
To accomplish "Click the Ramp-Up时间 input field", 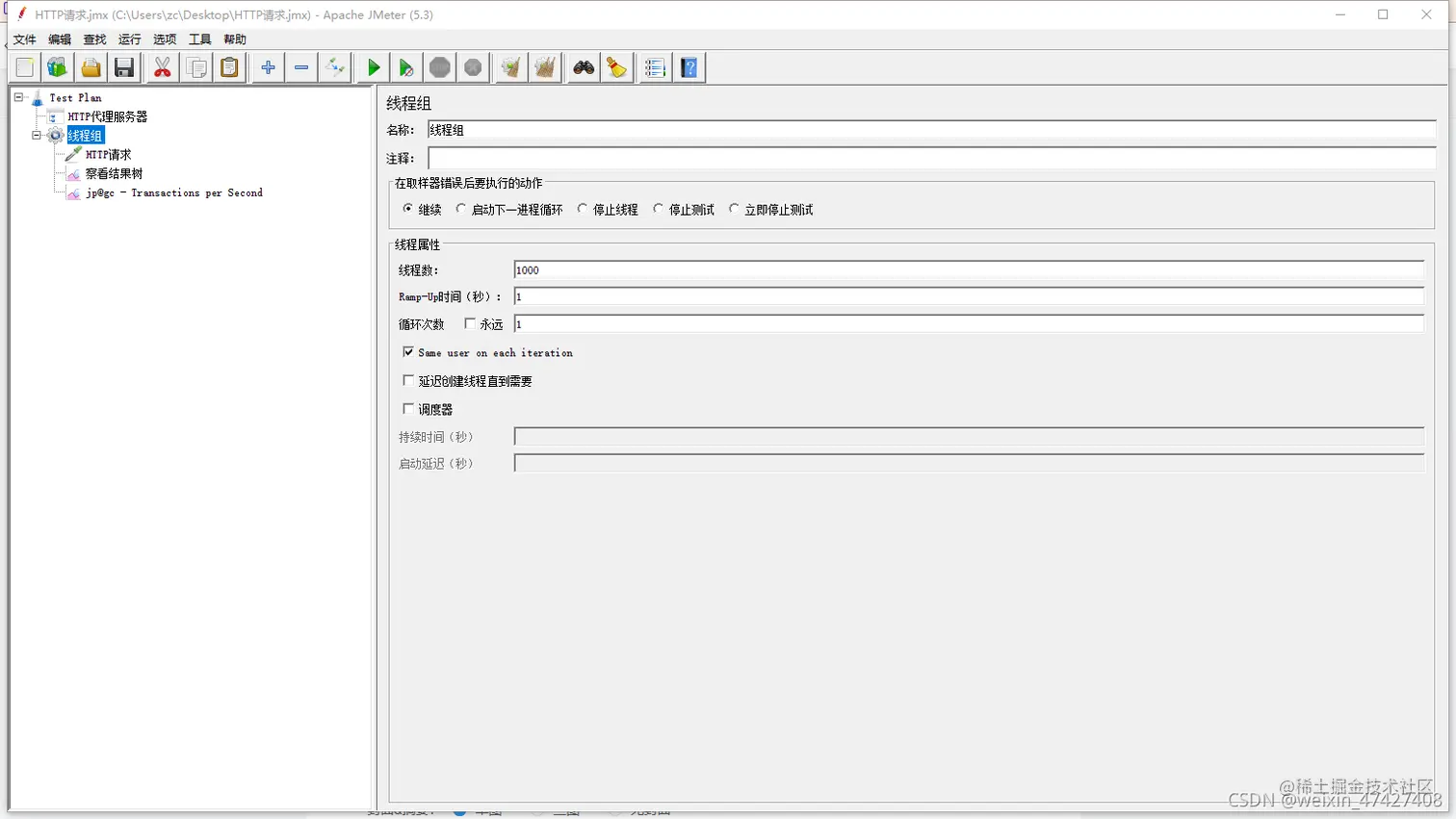I will point(969,296).
